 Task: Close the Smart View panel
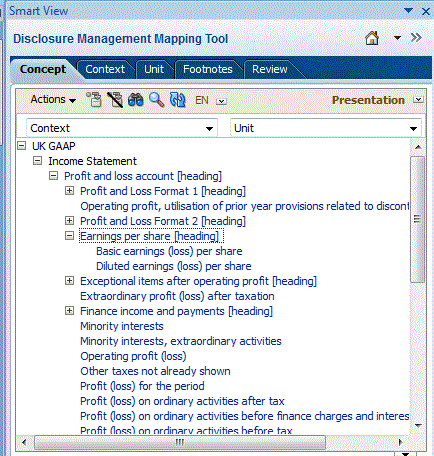pyautogui.click(x=426, y=11)
